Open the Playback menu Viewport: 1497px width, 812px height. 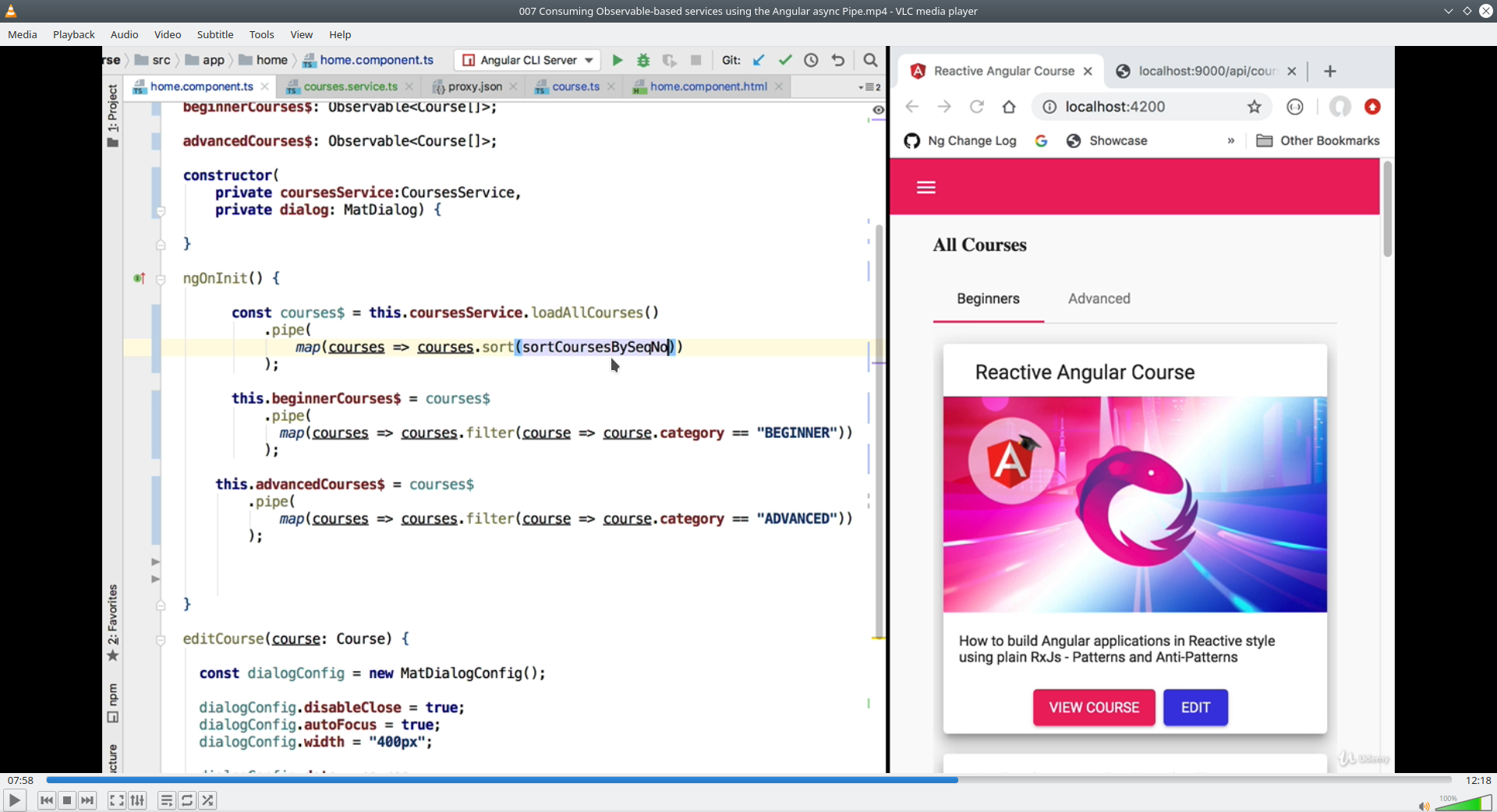74,34
